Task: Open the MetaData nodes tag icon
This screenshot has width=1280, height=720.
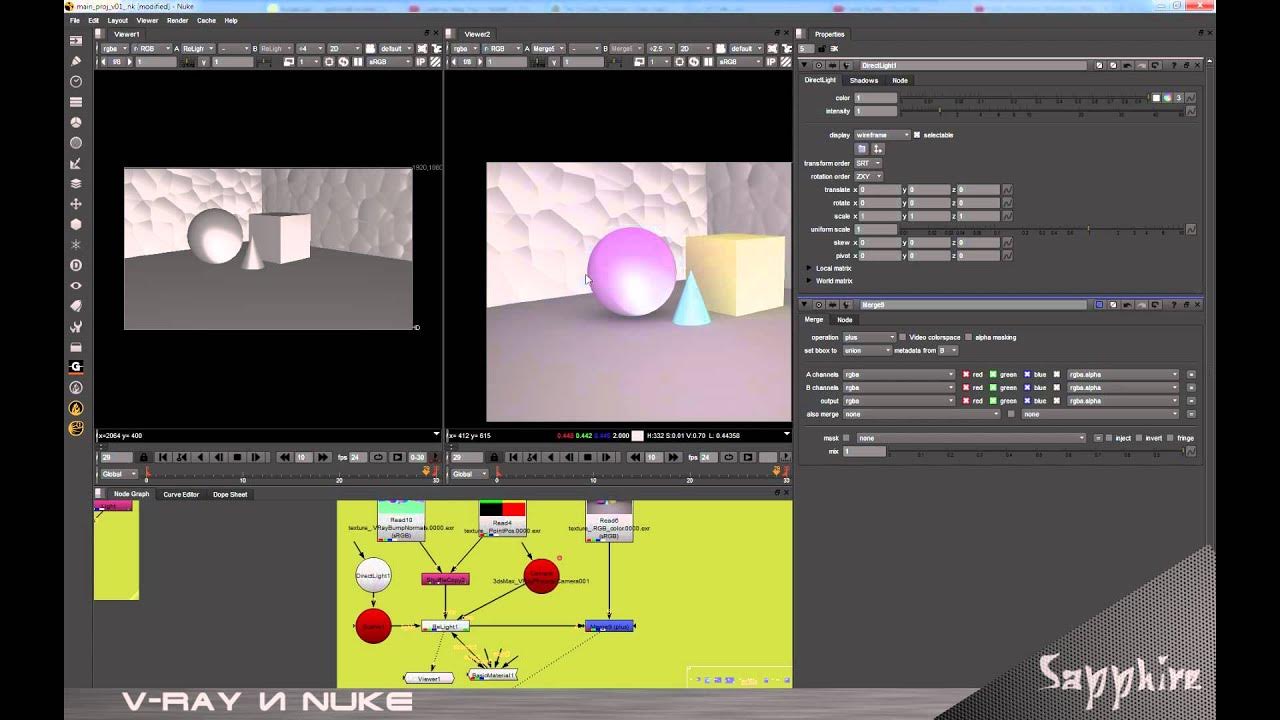Action: click(x=76, y=306)
